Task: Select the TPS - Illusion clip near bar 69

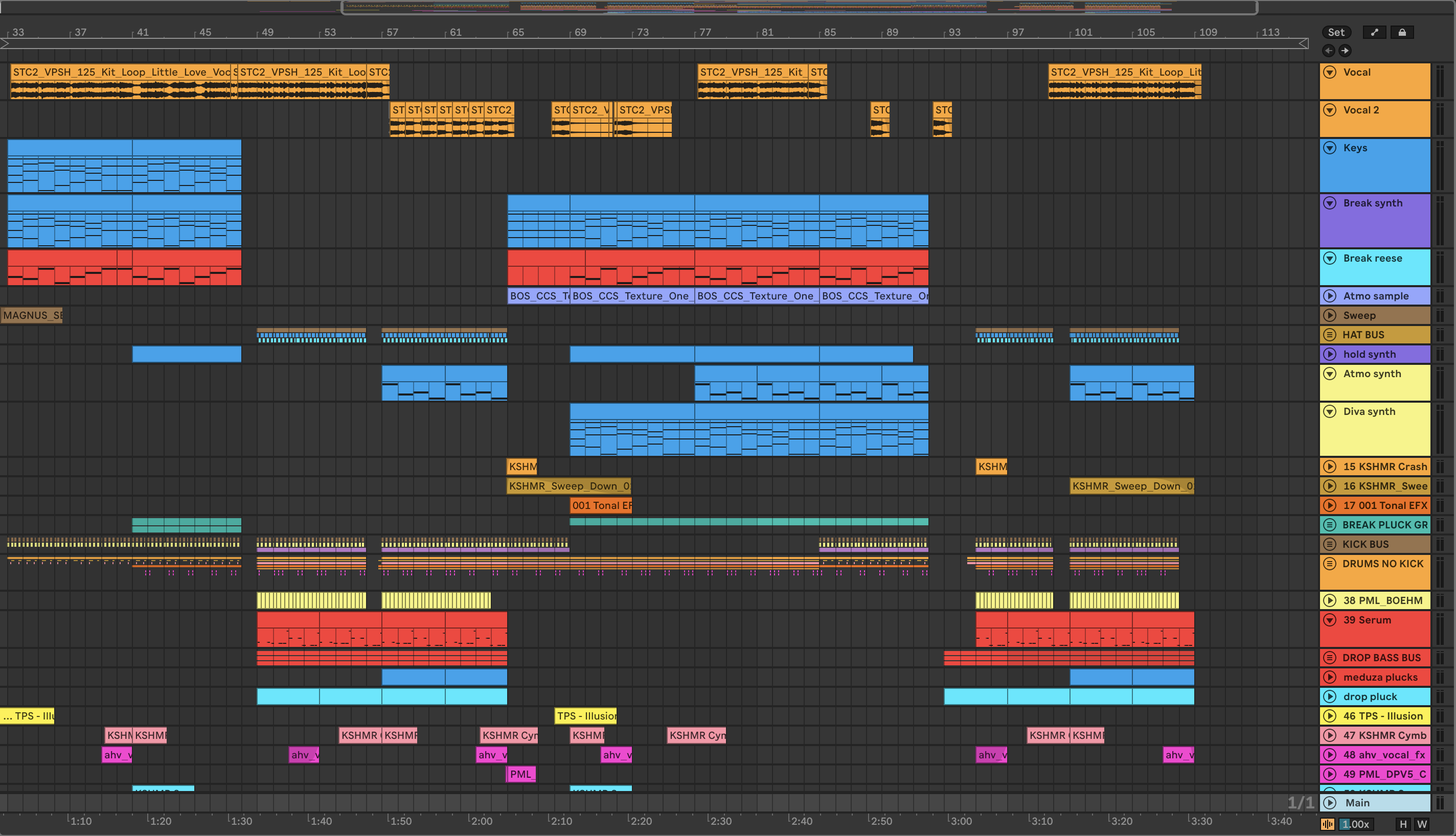Action: [x=585, y=715]
